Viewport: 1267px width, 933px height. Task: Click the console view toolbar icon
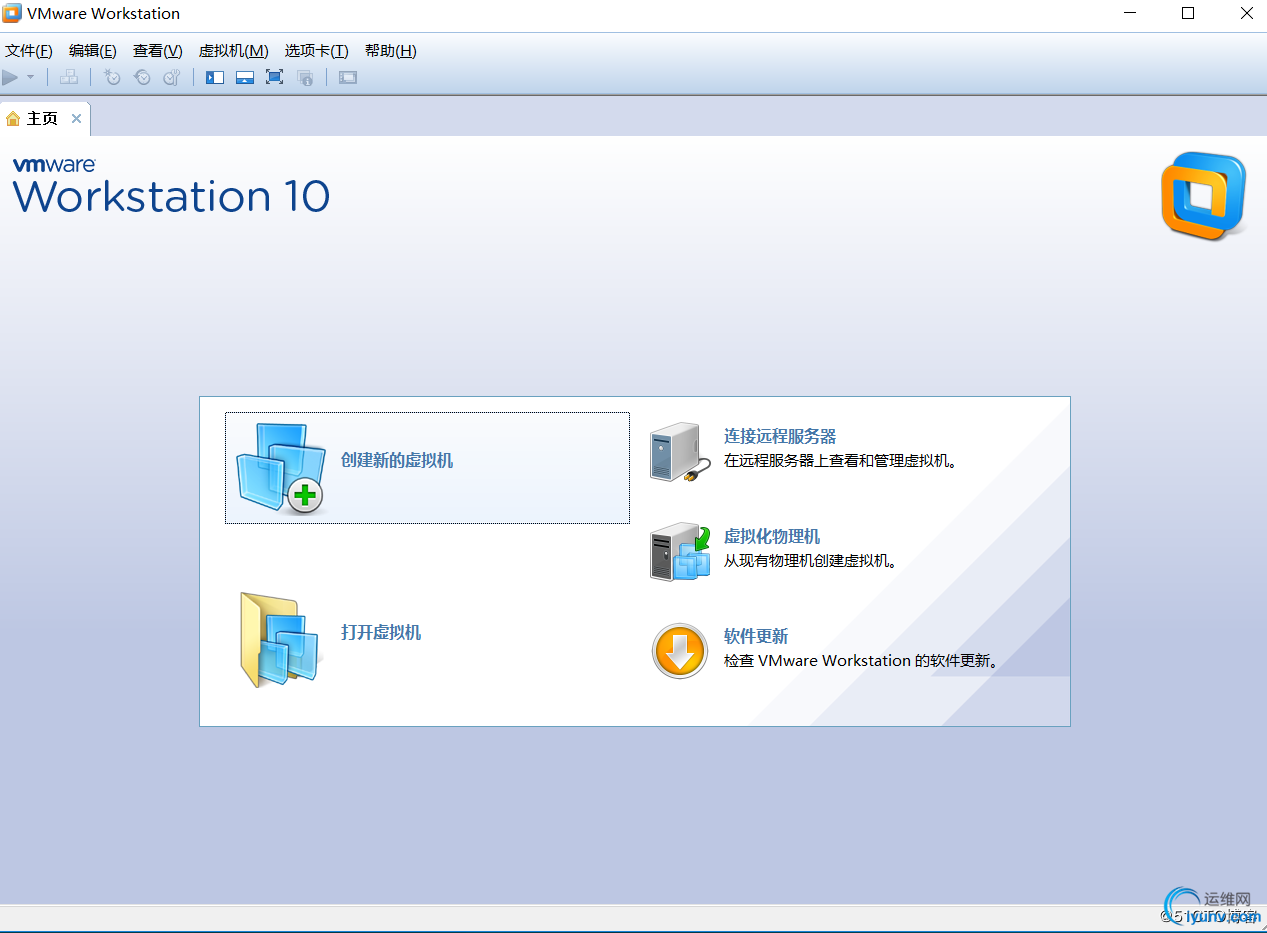coord(348,77)
